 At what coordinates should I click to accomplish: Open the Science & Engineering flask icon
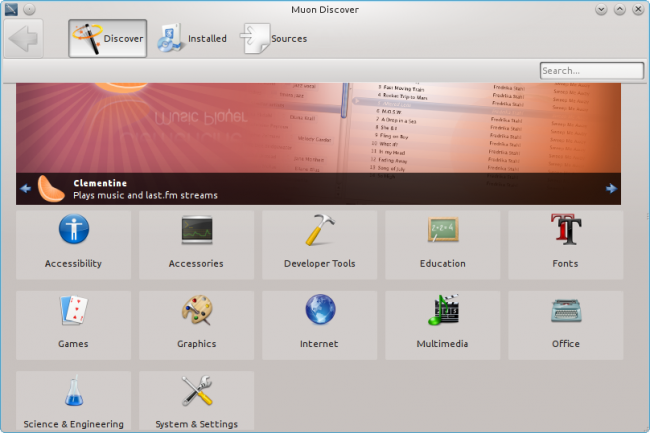pyautogui.click(x=74, y=390)
